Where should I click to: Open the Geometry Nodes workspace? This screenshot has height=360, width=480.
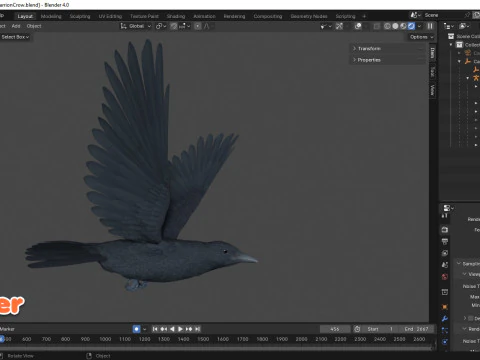click(309, 16)
